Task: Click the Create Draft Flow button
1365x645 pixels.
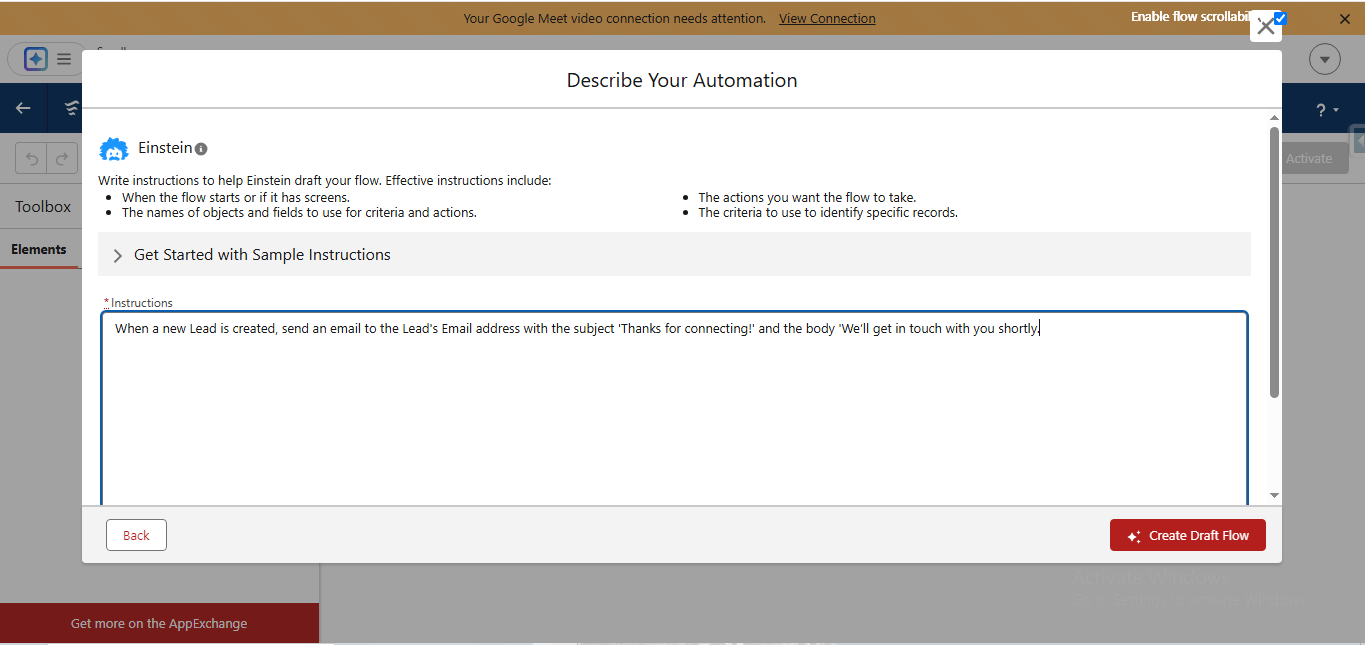Action: click(1188, 535)
